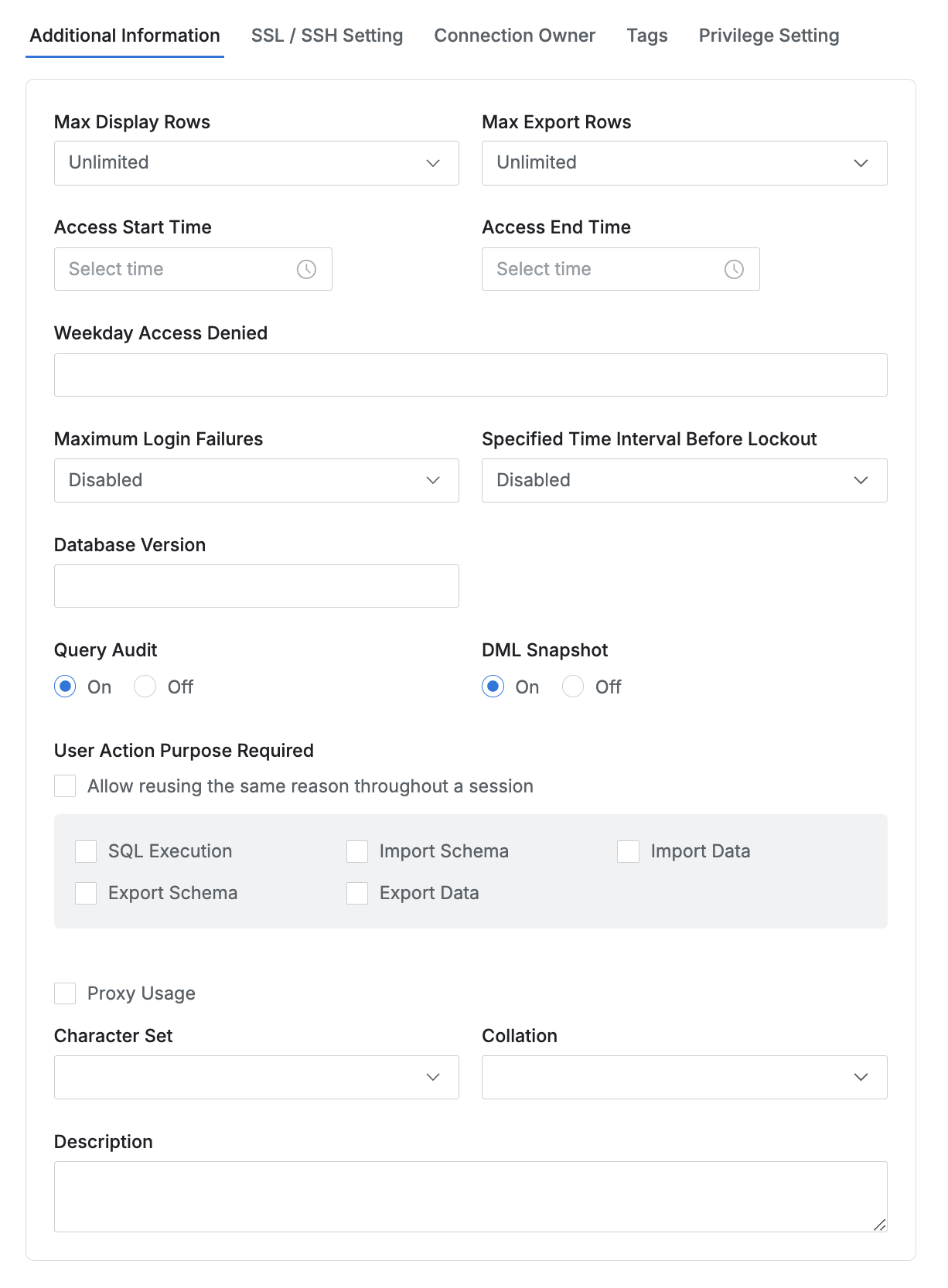Open Maximum Login Failures dropdown
The image size is (948, 1288).
[x=256, y=480]
